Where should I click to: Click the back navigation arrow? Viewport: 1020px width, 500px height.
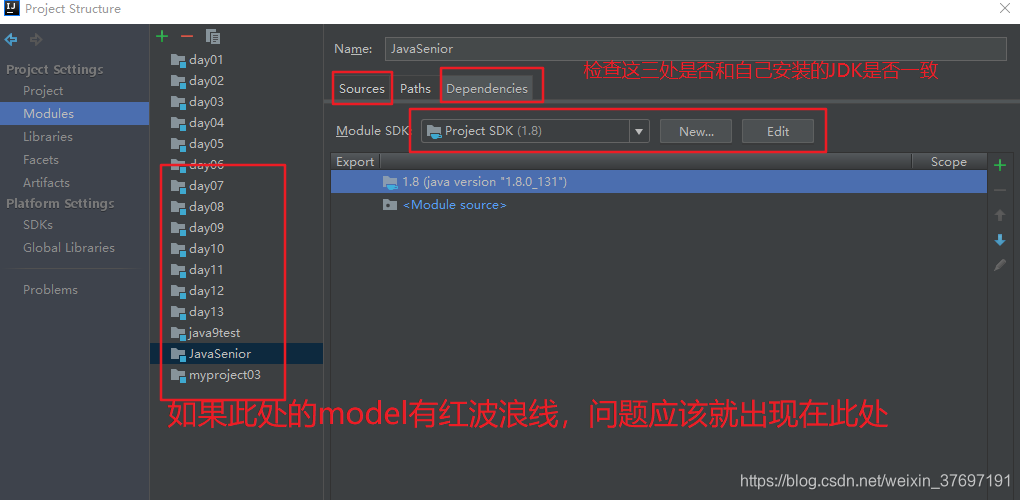(x=11, y=40)
